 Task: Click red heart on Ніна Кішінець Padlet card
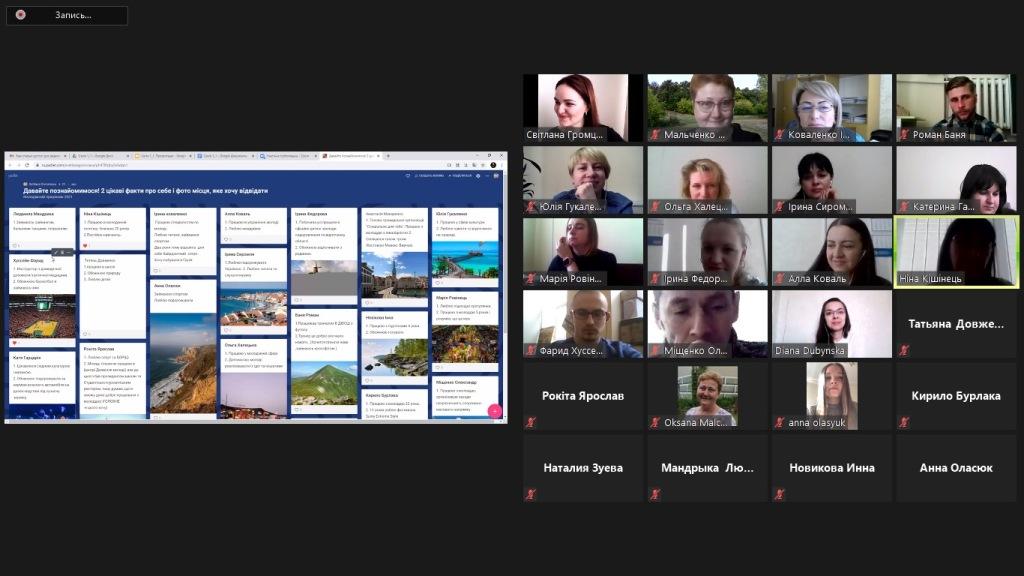pyautogui.click(x=86, y=246)
